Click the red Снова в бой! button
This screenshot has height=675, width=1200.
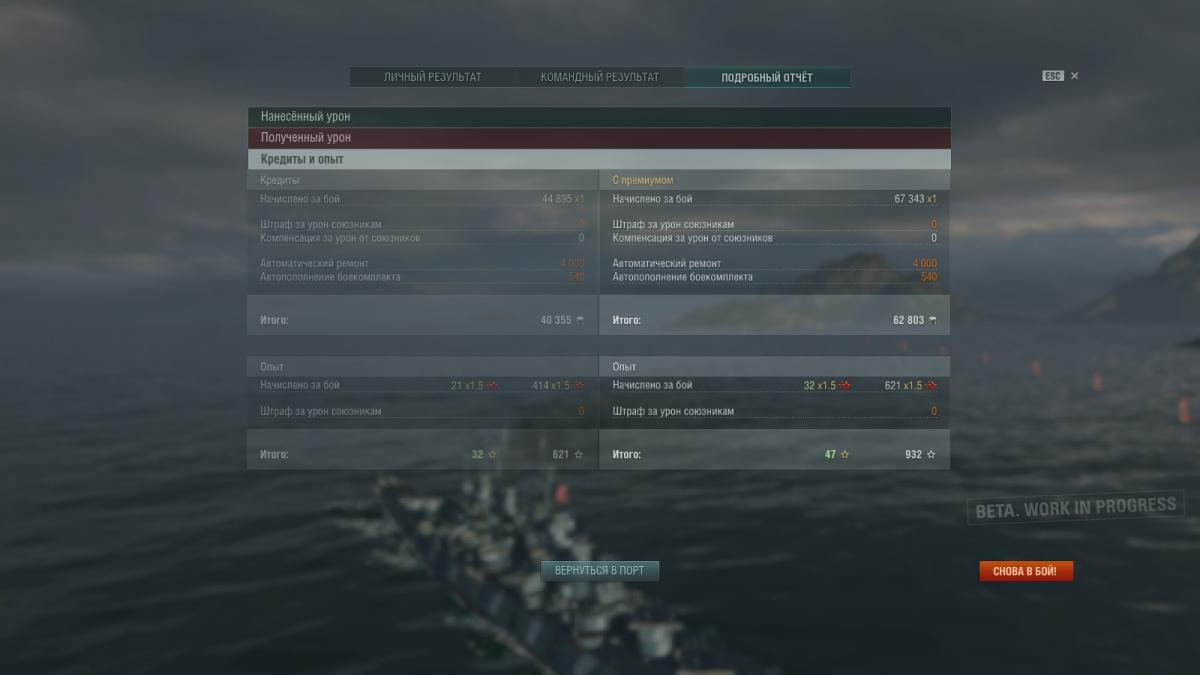pyautogui.click(x=1026, y=572)
